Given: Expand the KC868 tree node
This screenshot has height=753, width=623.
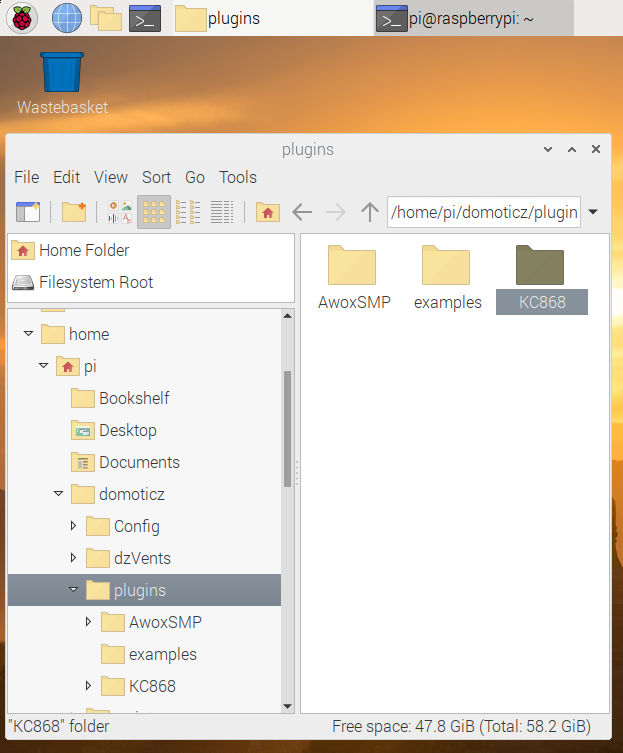Looking at the screenshot, I should tap(88, 686).
